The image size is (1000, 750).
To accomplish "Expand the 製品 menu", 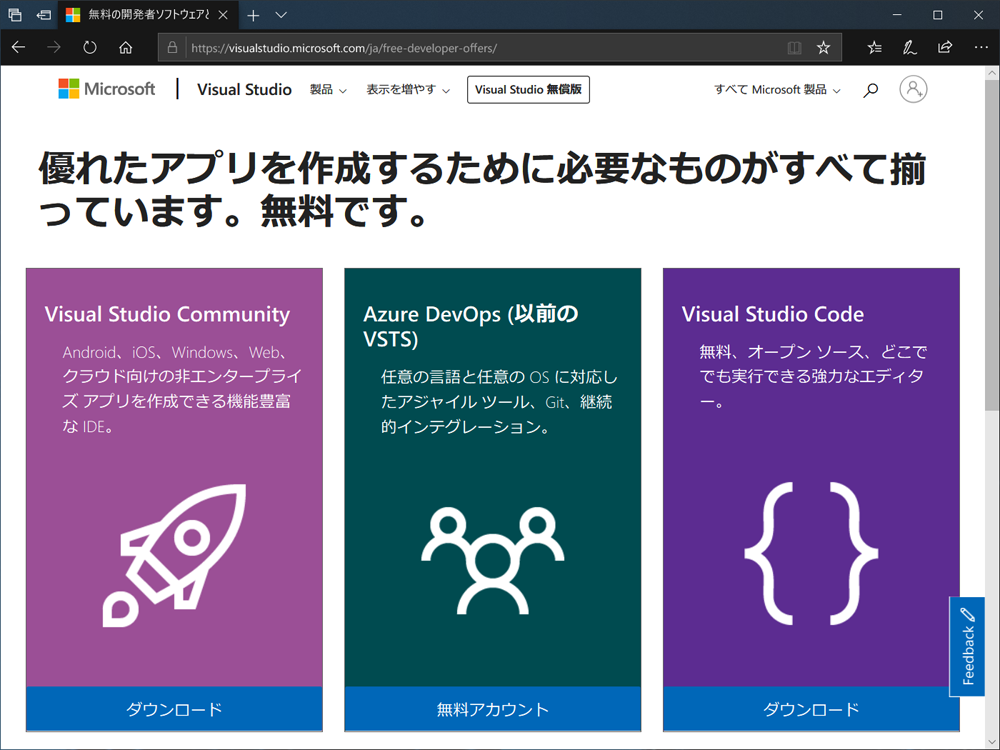I will coord(328,90).
